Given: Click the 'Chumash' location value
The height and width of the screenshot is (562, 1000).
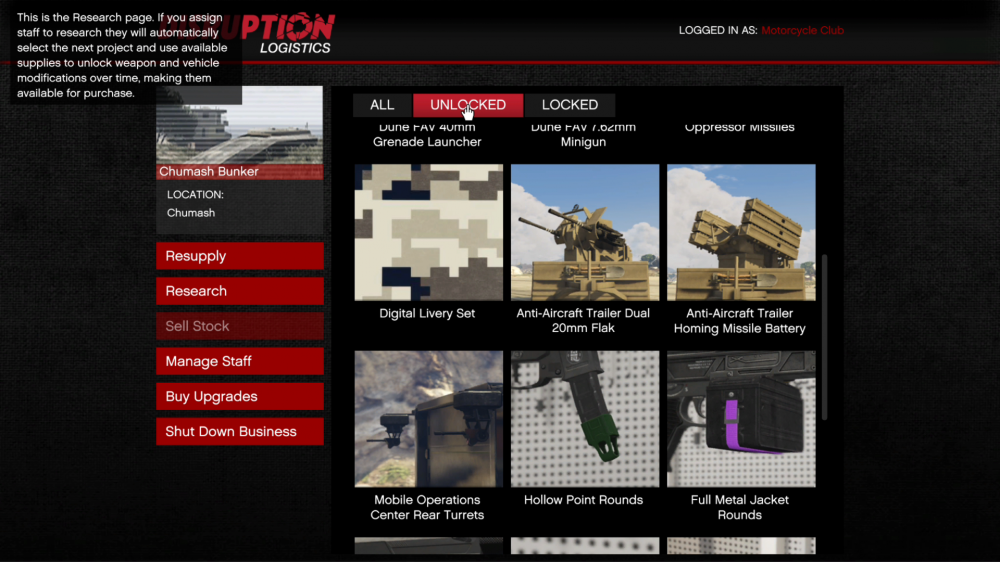Looking at the screenshot, I should pos(191,213).
